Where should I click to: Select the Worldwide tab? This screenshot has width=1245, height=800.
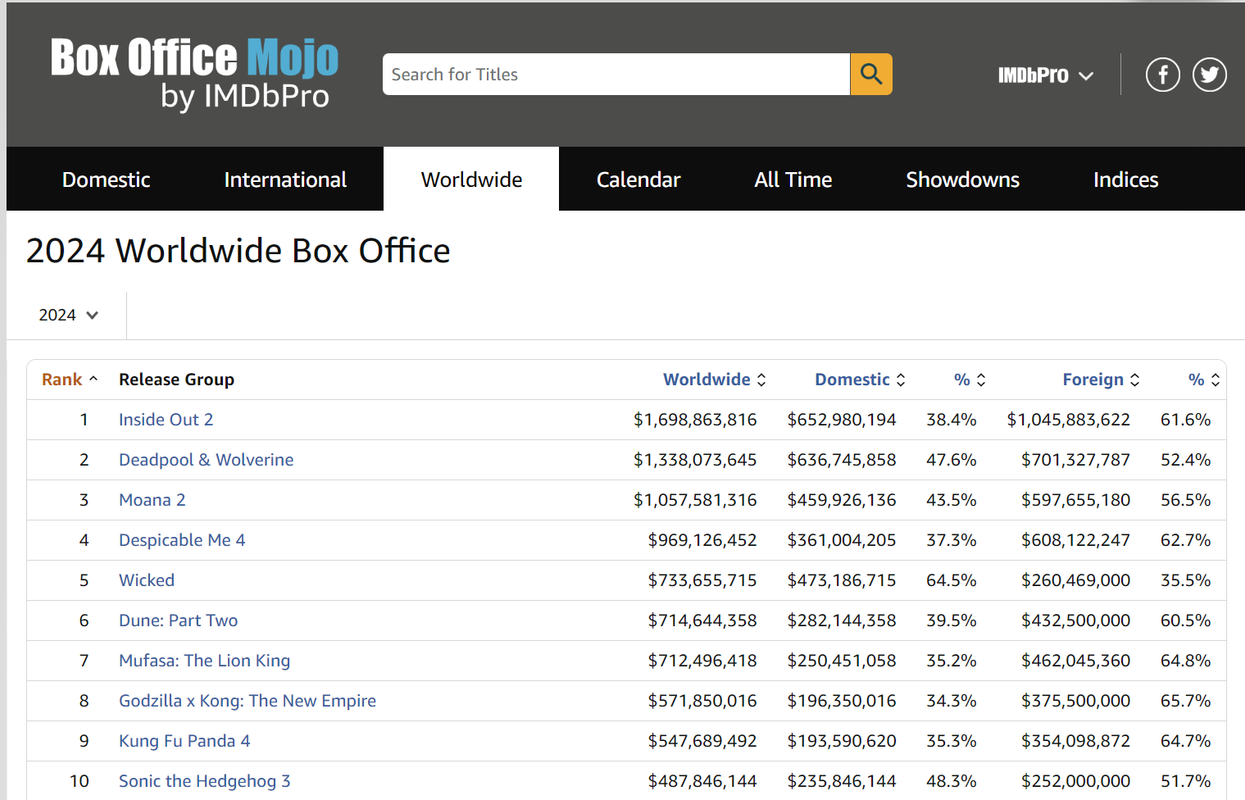tap(471, 180)
